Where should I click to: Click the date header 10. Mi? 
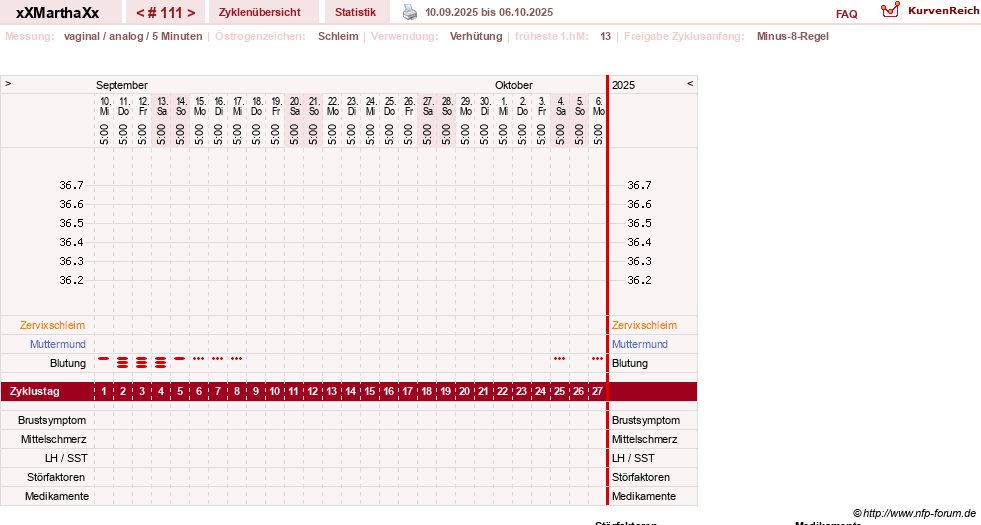(104, 106)
